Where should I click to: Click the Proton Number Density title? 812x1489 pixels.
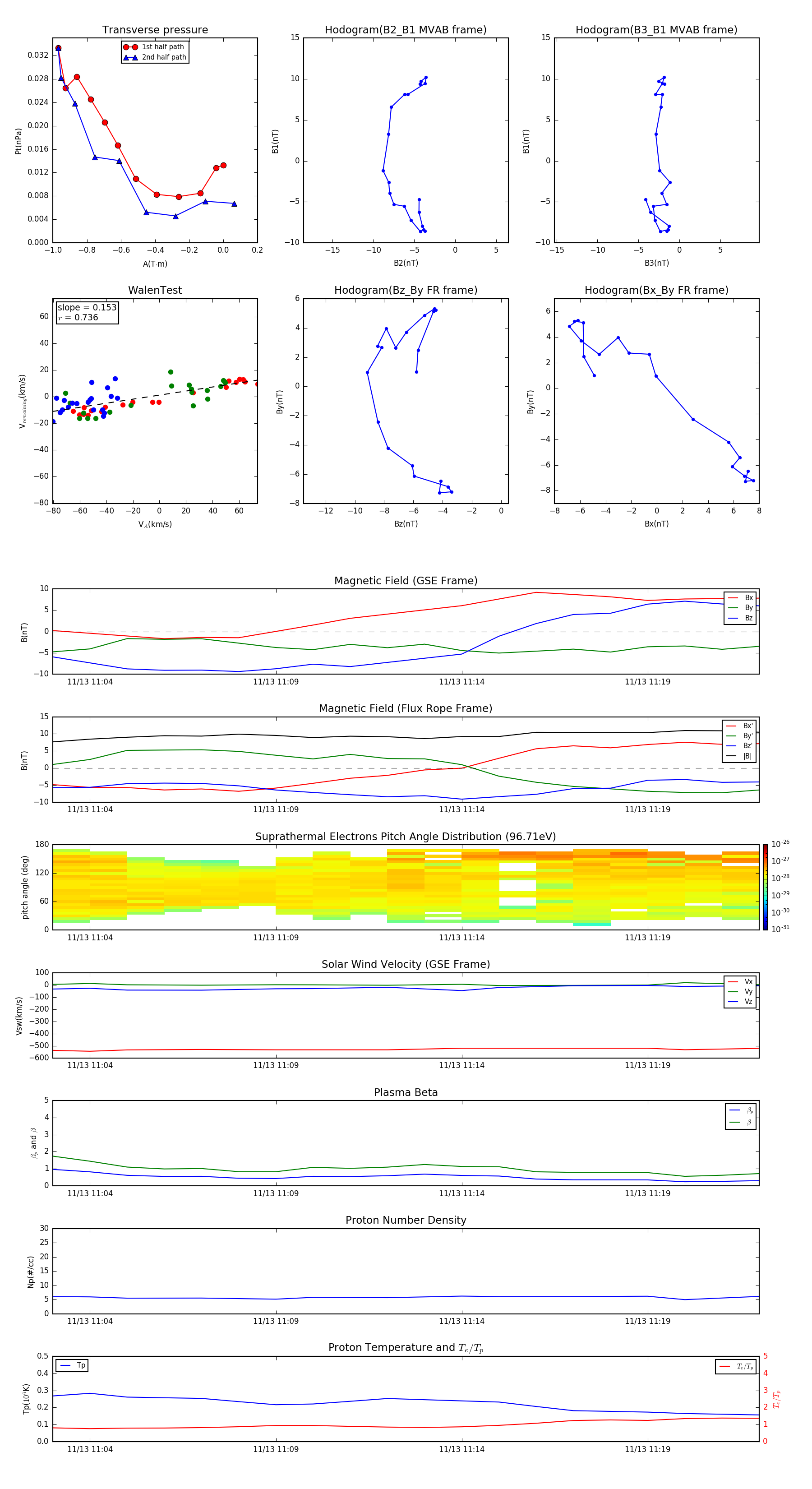coord(406,1220)
